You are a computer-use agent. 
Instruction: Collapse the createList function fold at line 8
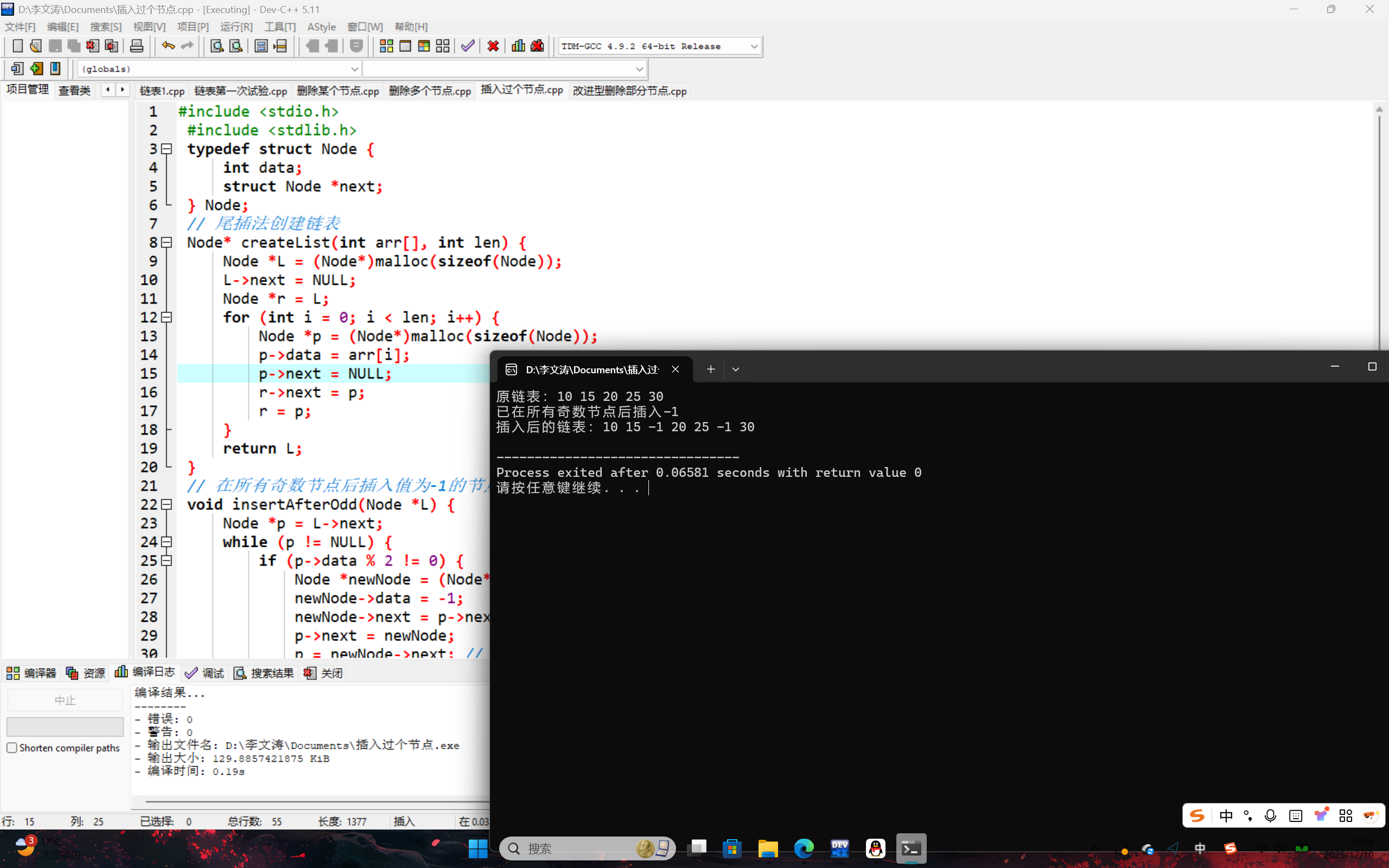[x=167, y=243]
